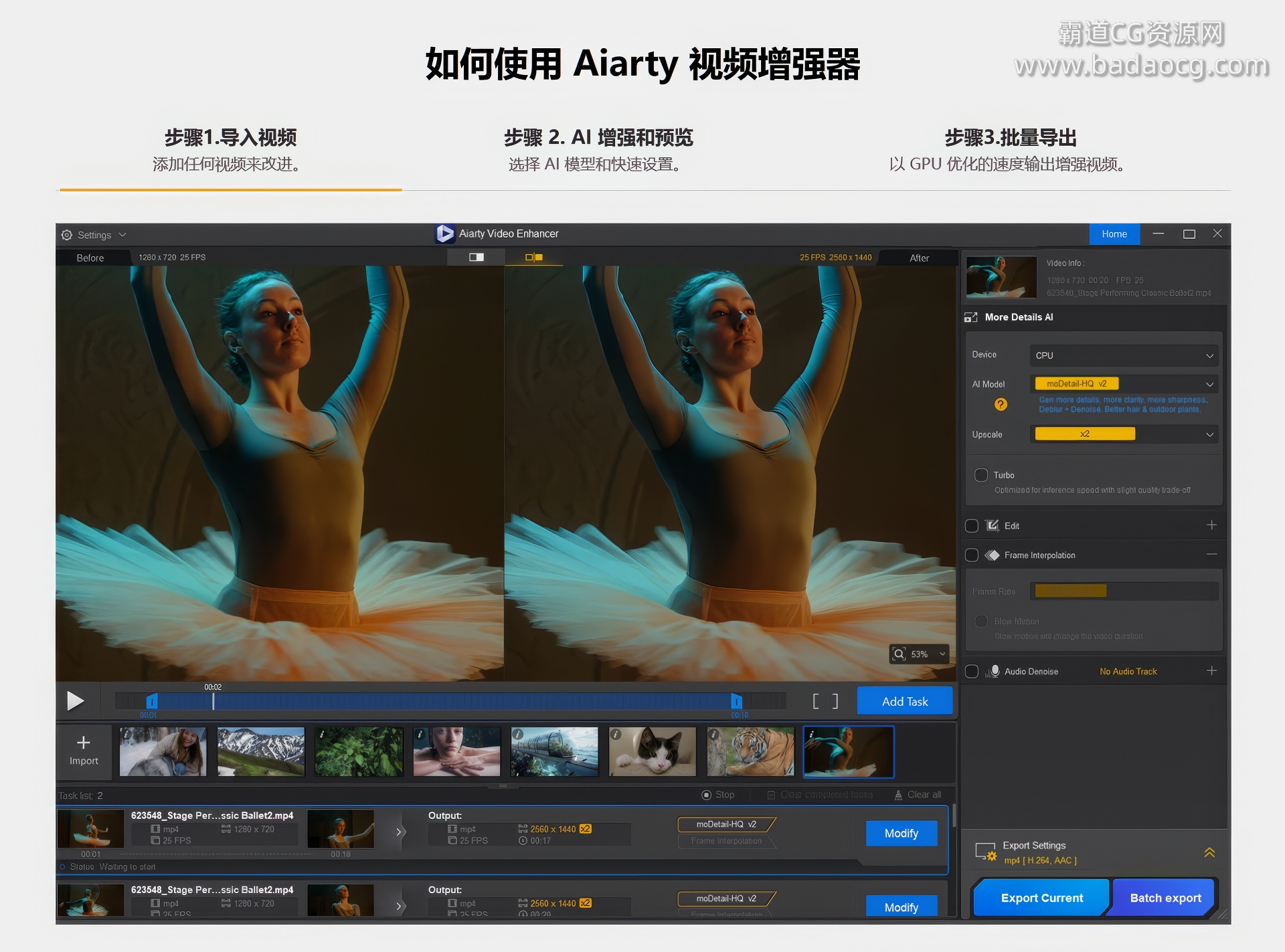
Task: Click the Batch export button
Action: pos(1165,898)
